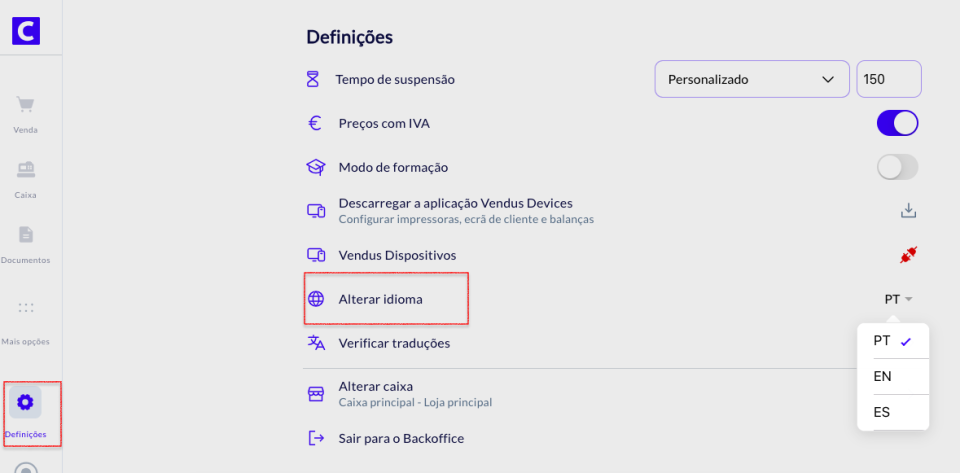The height and width of the screenshot is (473, 960).
Task: Select ES from the language menu
Action: pyautogui.click(x=883, y=412)
